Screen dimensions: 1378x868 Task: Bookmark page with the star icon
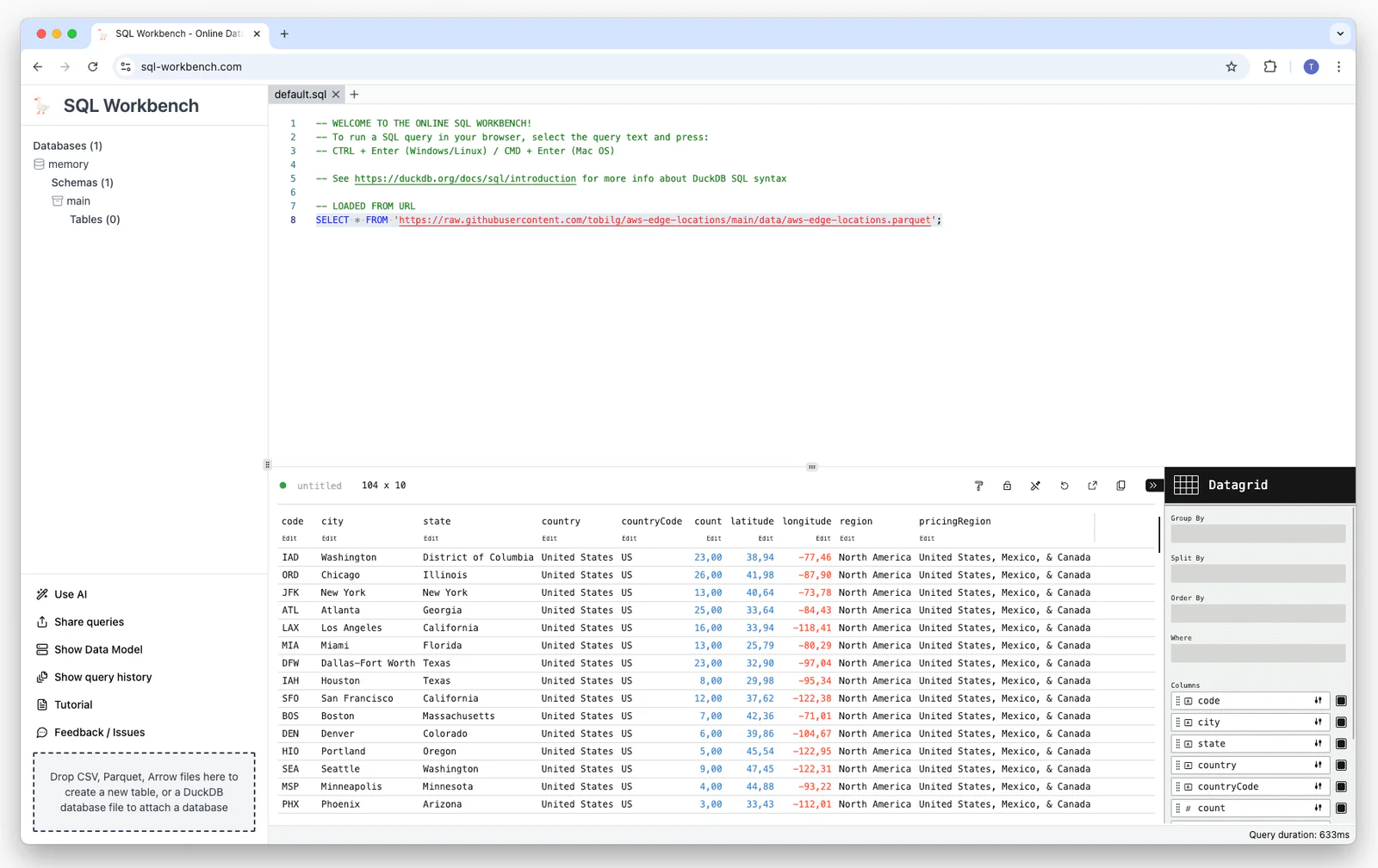pos(1232,66)
